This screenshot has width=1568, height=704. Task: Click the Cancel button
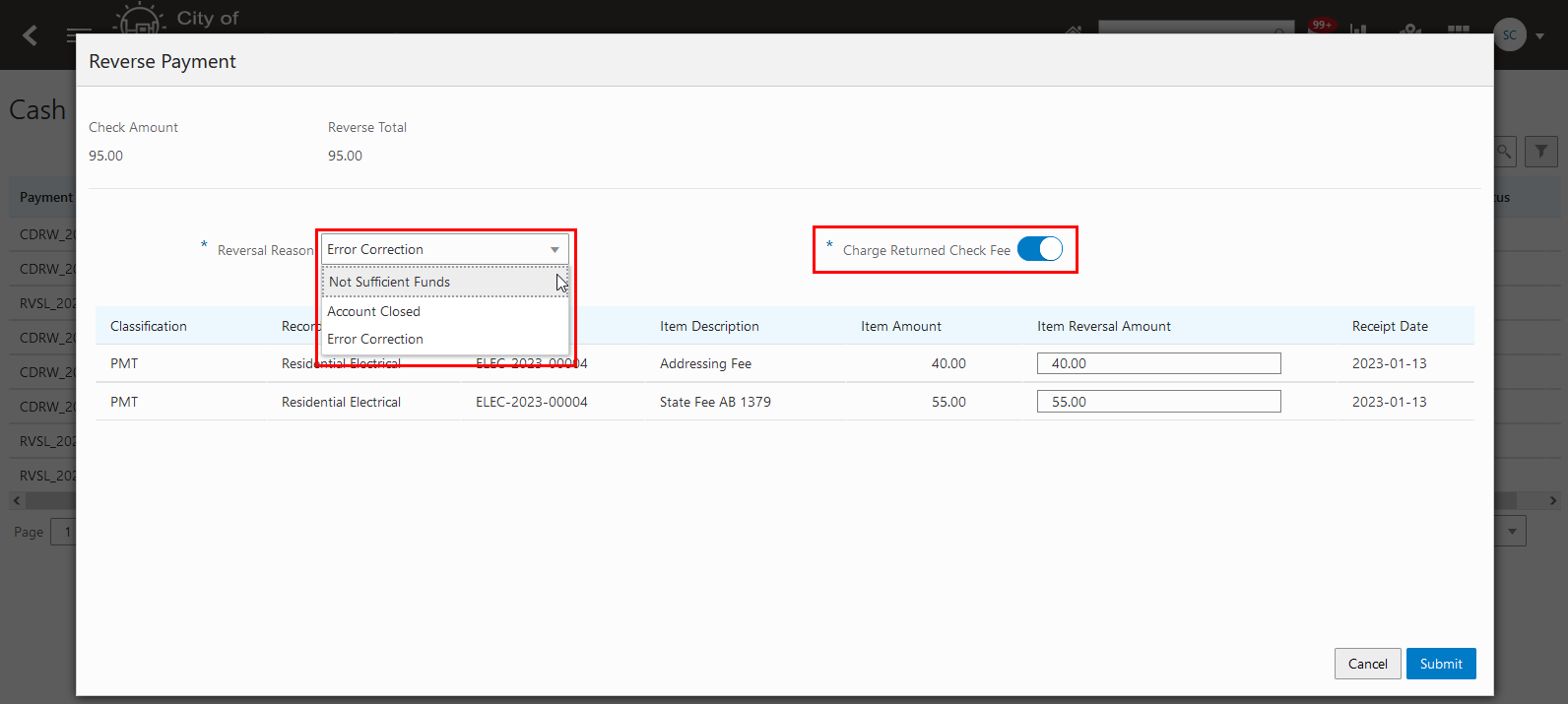point(1367,664)
